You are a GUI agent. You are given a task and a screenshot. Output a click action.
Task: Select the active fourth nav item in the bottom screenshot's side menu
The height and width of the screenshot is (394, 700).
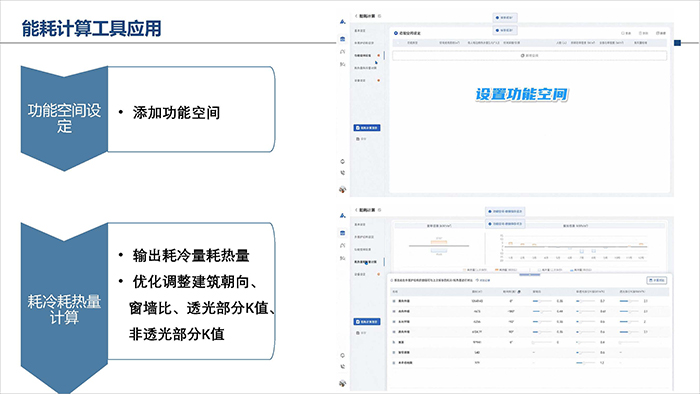pos(367,262)
